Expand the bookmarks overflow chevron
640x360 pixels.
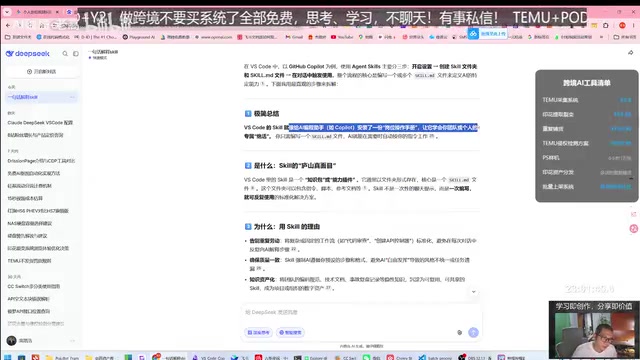(x=601, y=37)
